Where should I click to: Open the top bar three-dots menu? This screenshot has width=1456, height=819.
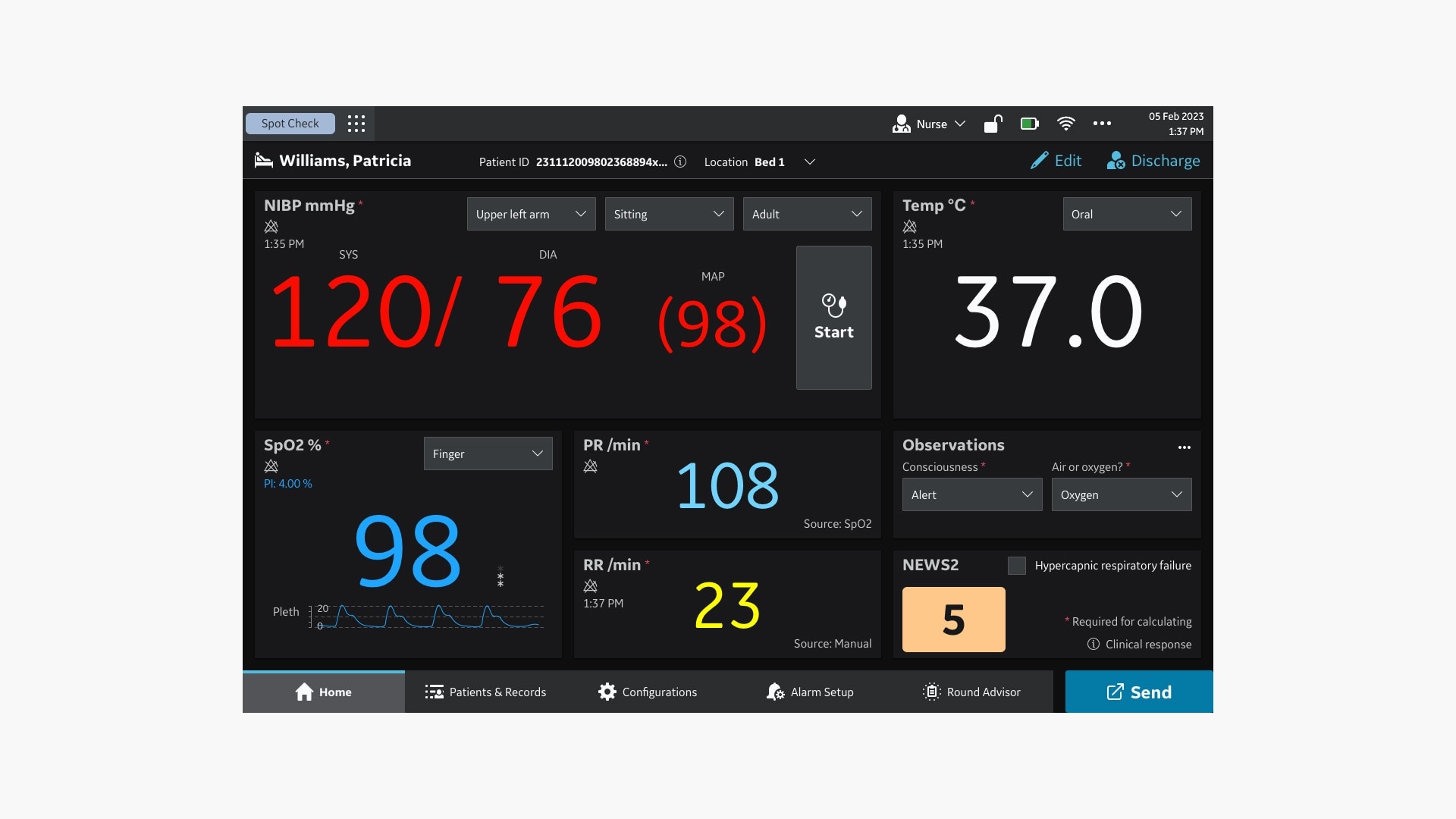tap(1102, 124)
